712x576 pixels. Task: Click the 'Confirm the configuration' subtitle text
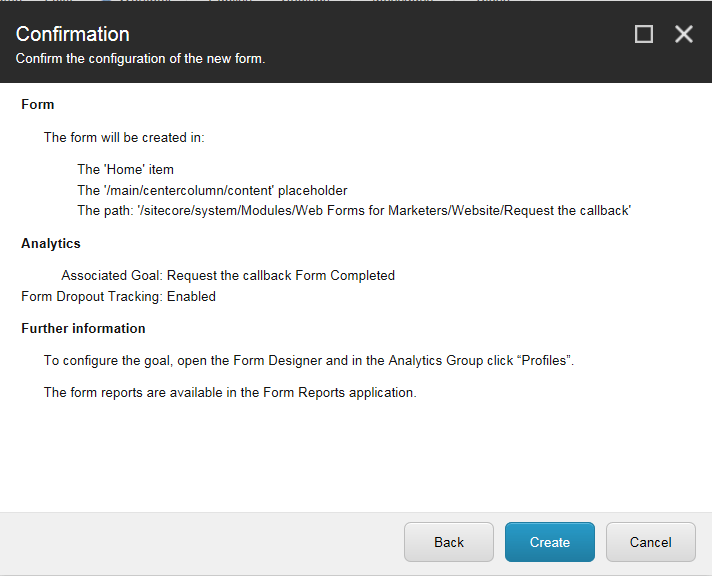pos(140,59)
